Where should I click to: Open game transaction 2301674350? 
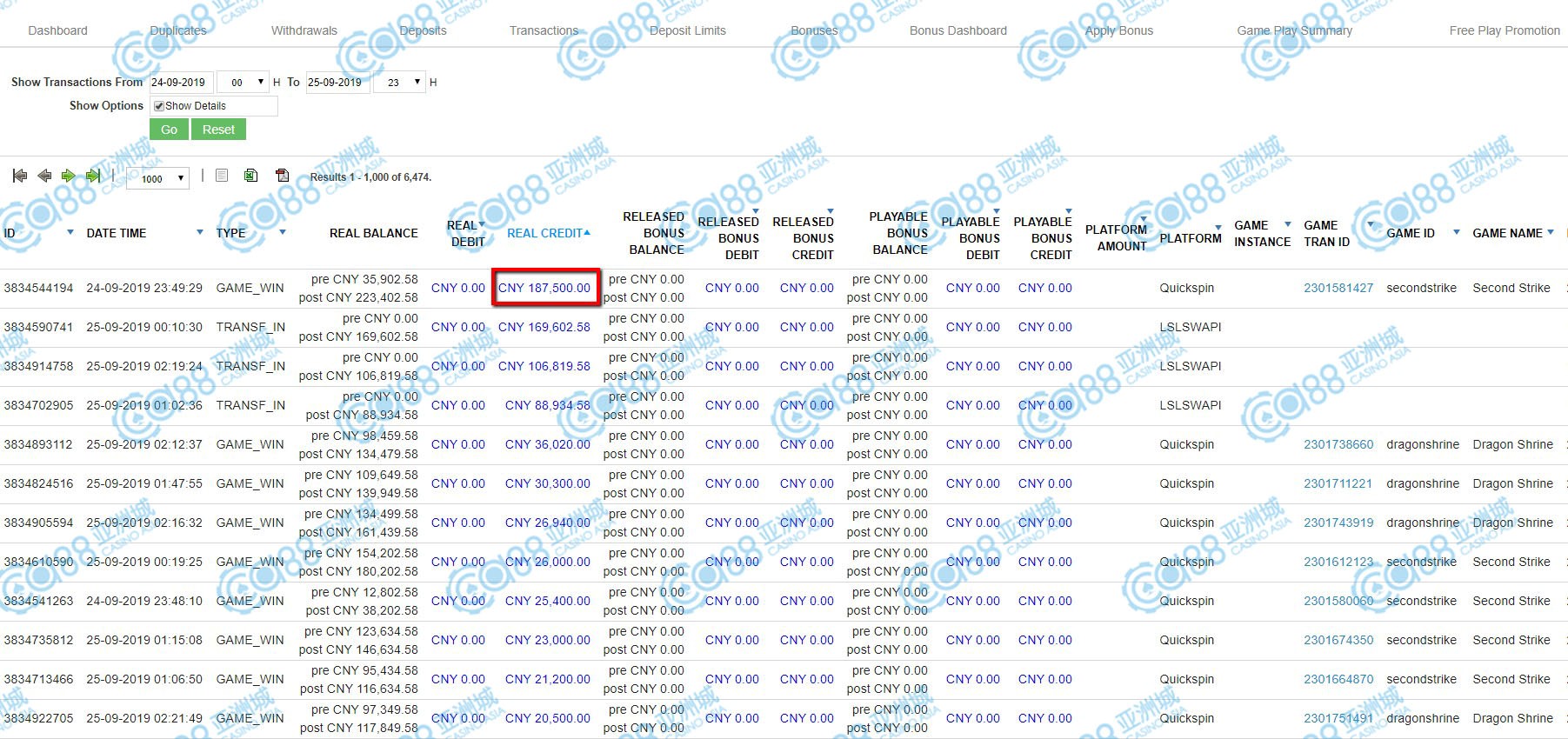pos(1338,640)
